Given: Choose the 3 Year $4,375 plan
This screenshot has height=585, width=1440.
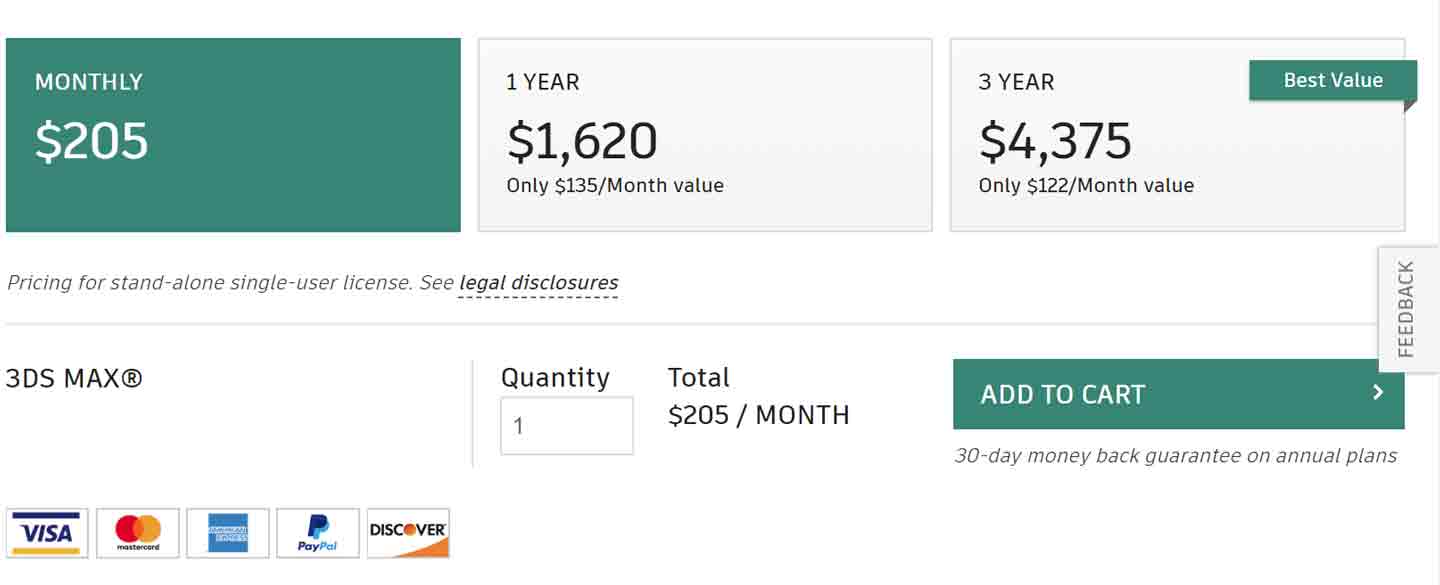Looking at the screenshot, I should point(1177,135).
